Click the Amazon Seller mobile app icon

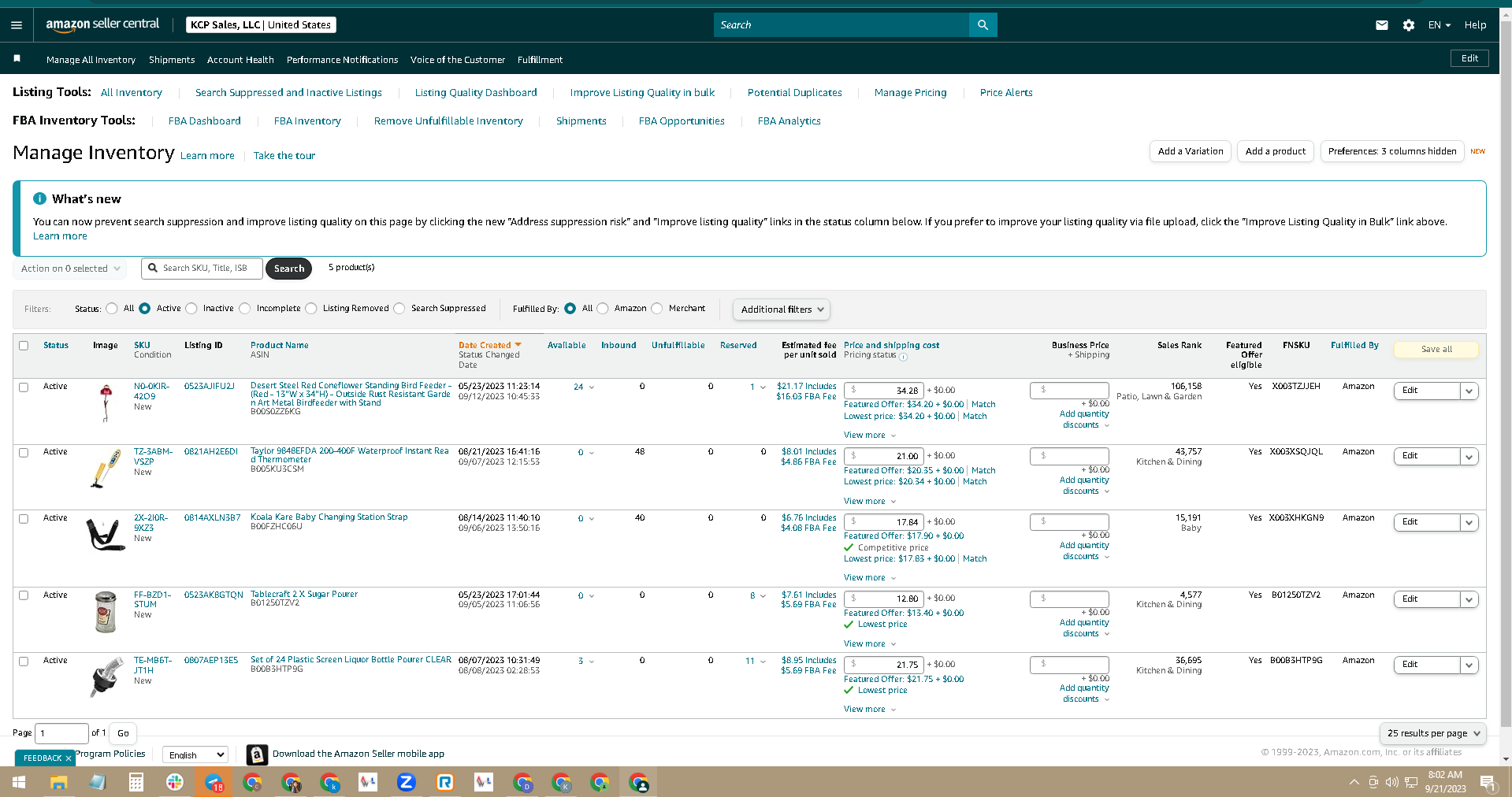coord(257,754)
